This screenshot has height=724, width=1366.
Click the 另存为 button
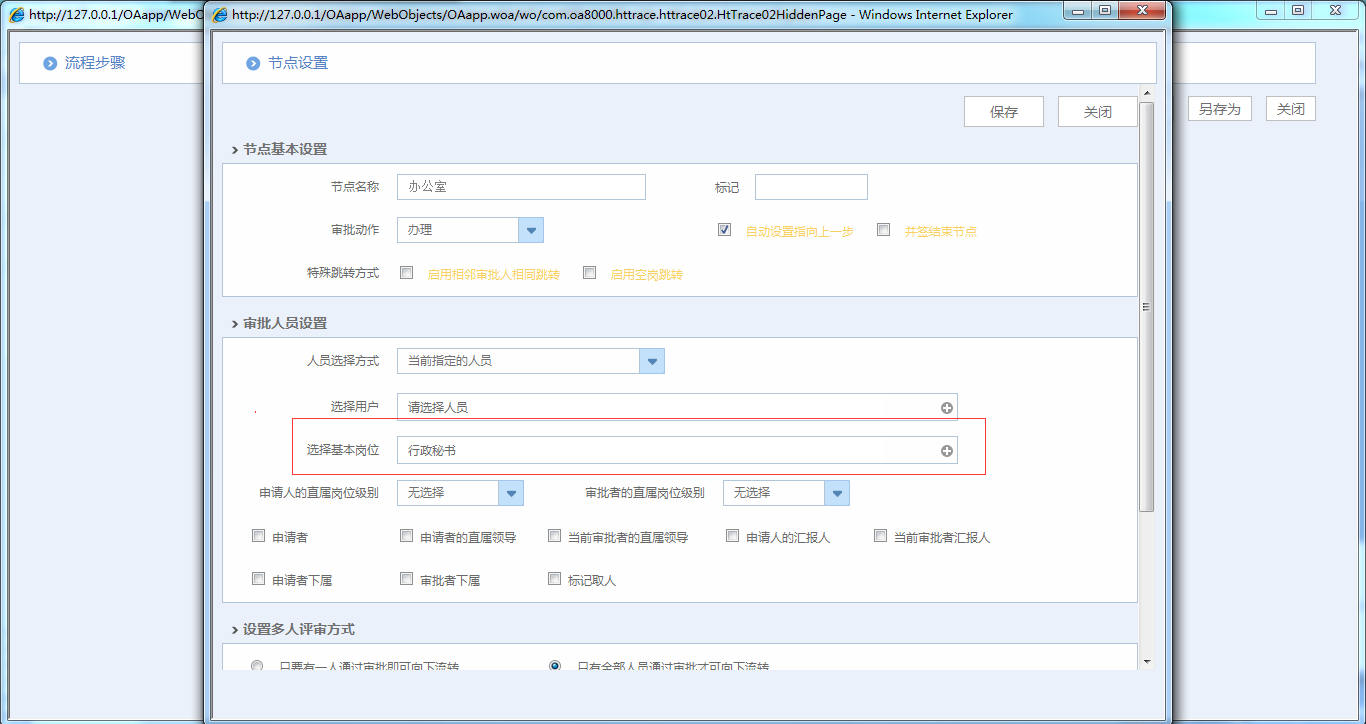[1219, 108]
